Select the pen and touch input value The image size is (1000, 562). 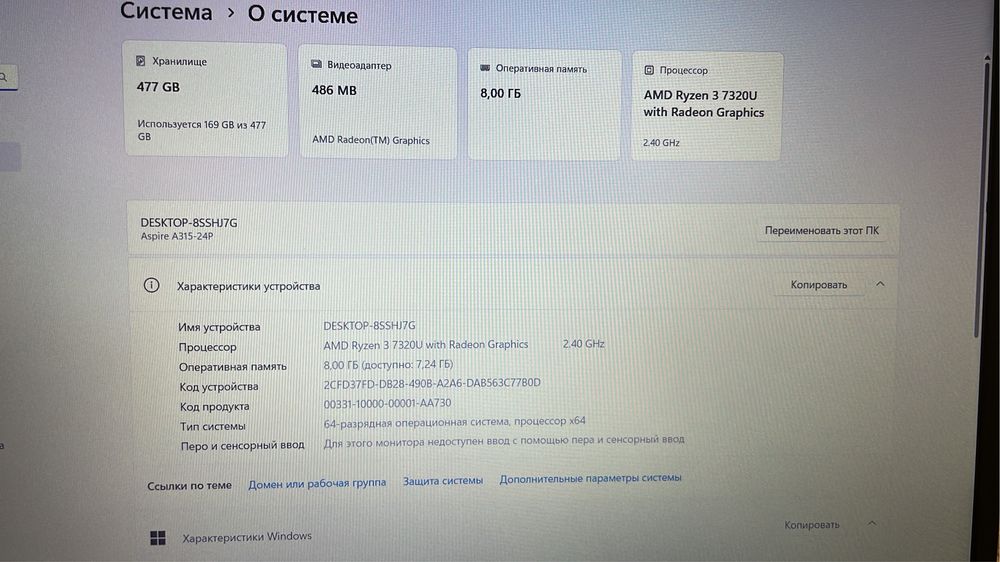tap(504, 441)
